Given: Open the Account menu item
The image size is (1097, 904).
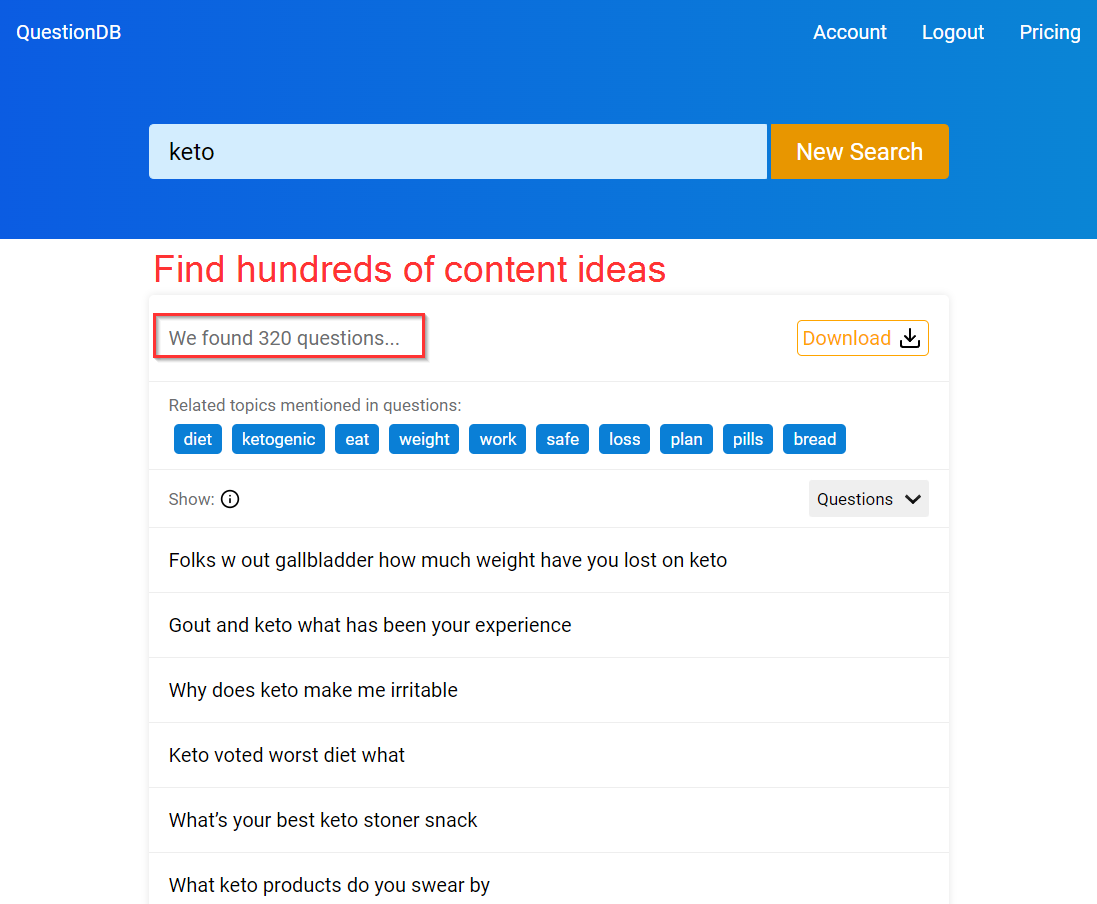Looking at the screenshot, I should pyautogui.click(x=849, y=32).
